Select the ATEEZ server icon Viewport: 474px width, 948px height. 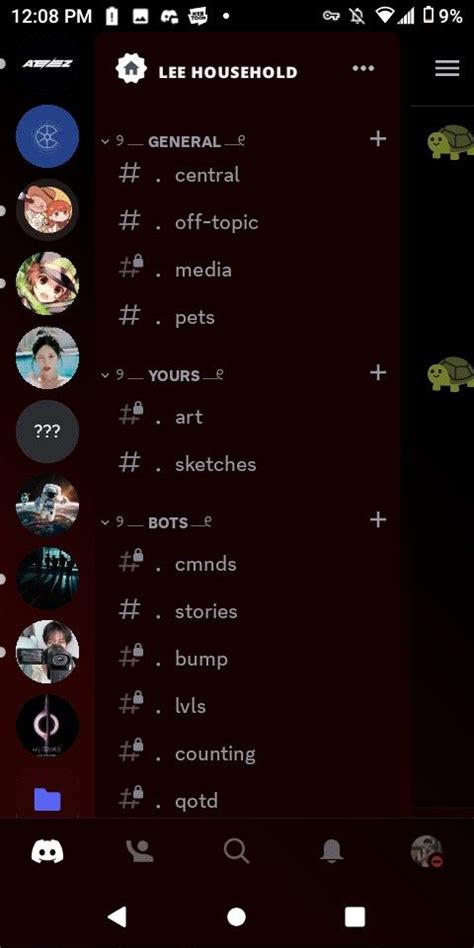[47, 63]
